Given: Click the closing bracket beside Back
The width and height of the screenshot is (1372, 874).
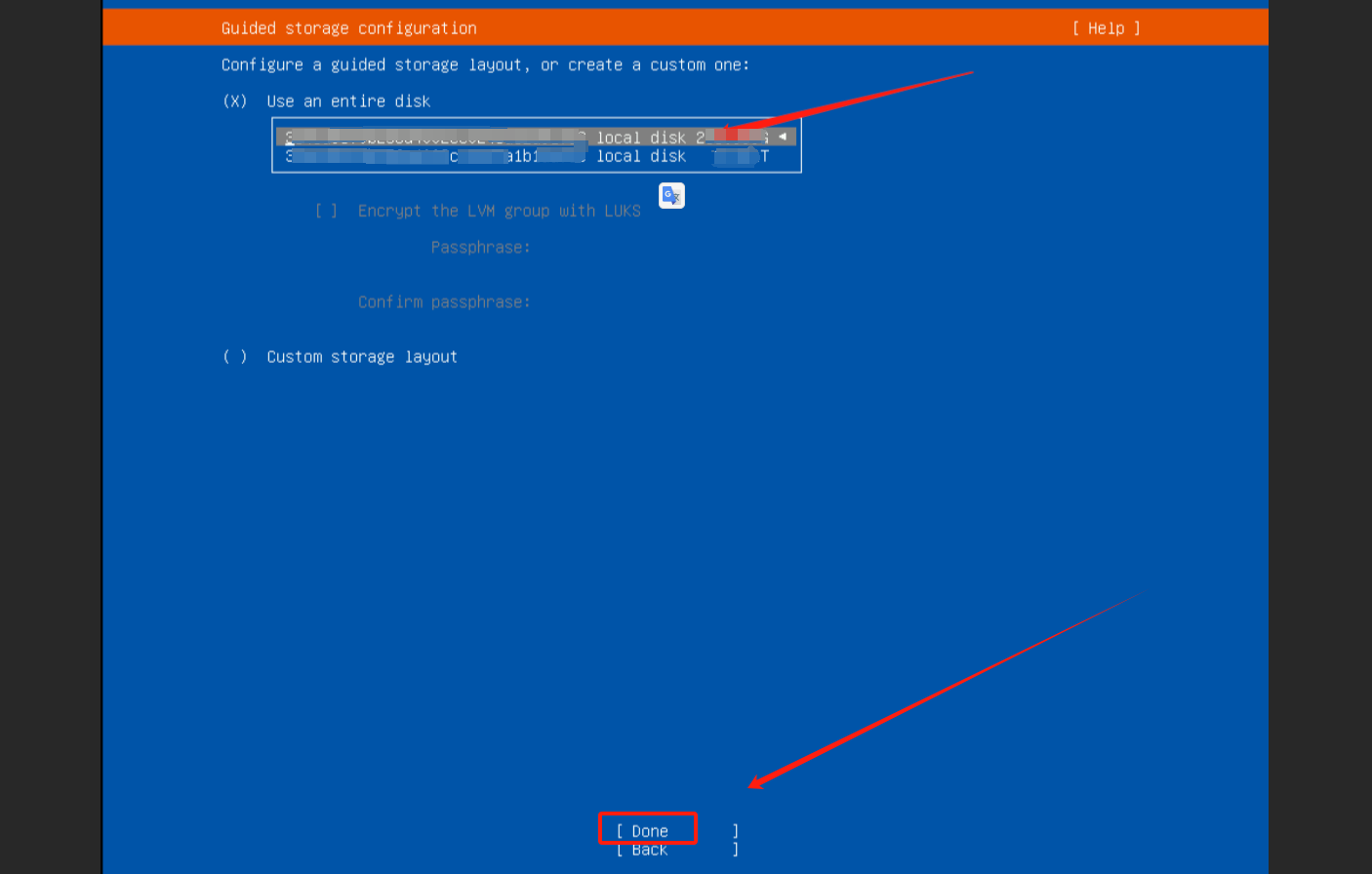Looking at the screenshot, I should coord(736,850).
